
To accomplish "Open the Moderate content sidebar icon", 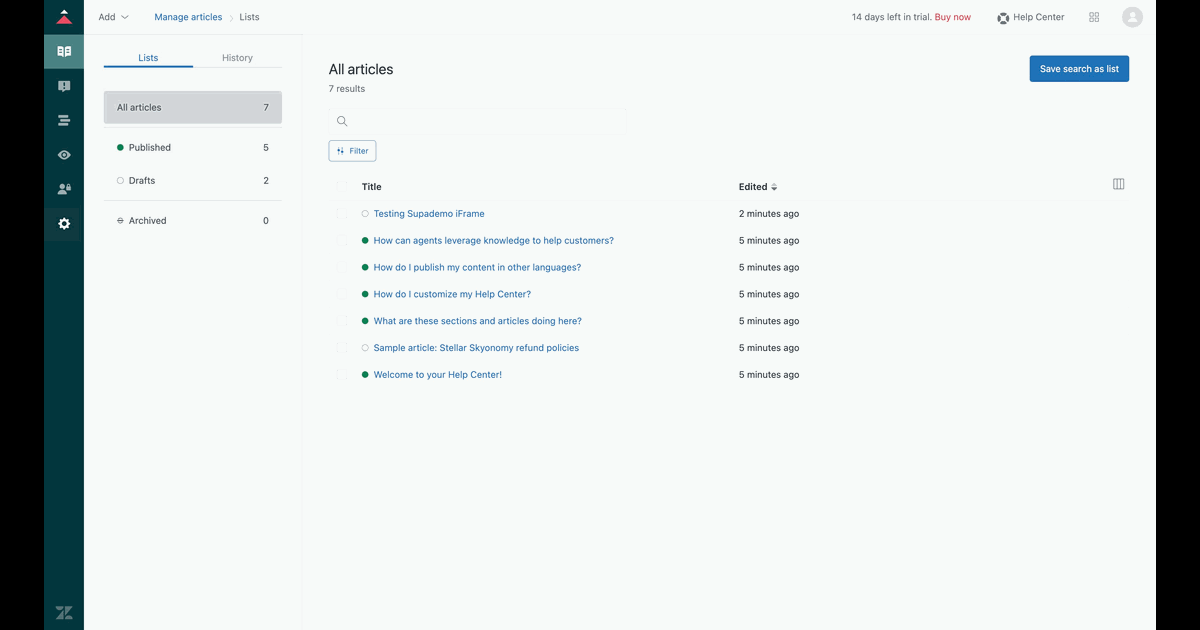I will tap(64, 87).
